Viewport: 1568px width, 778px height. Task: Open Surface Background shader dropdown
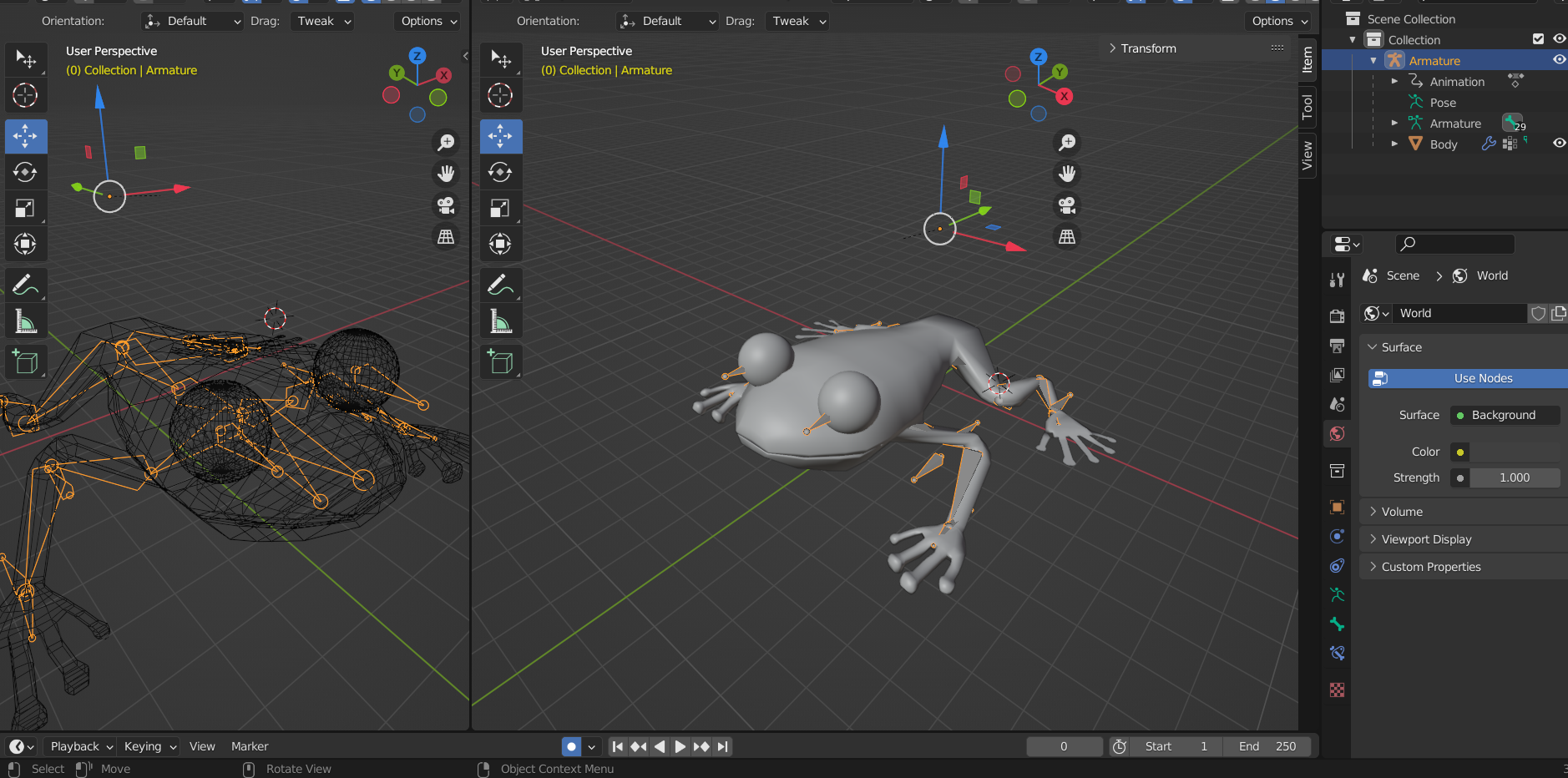click(1505, 415)
